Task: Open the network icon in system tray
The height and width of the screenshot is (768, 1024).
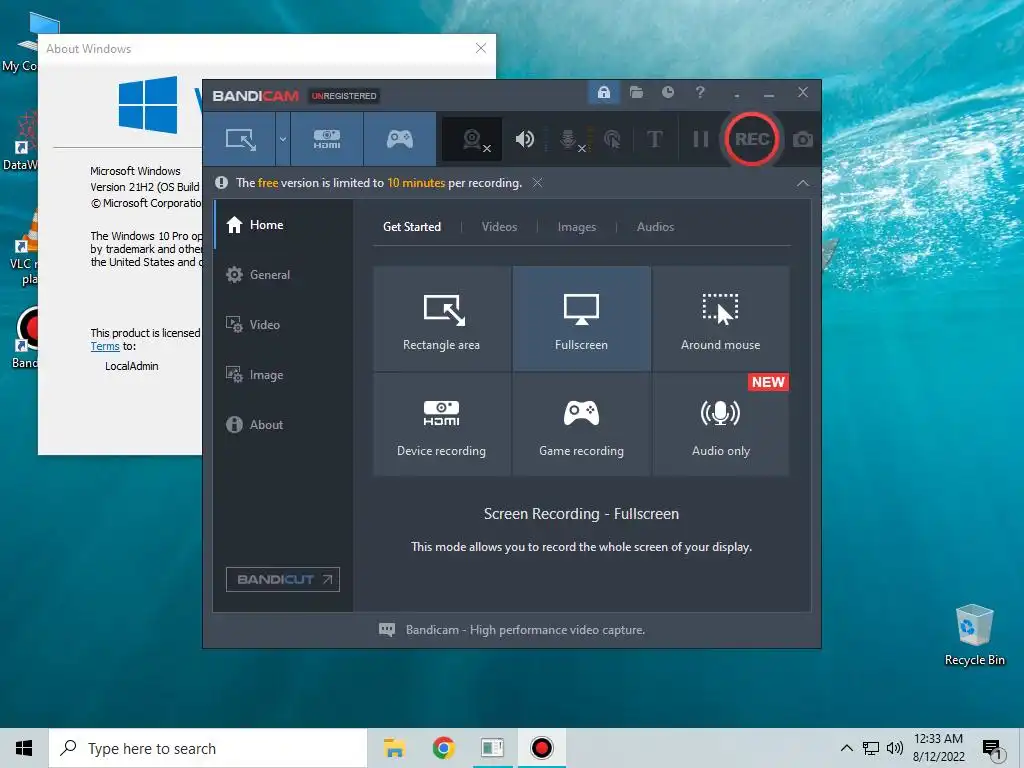Action: point(871,748)
